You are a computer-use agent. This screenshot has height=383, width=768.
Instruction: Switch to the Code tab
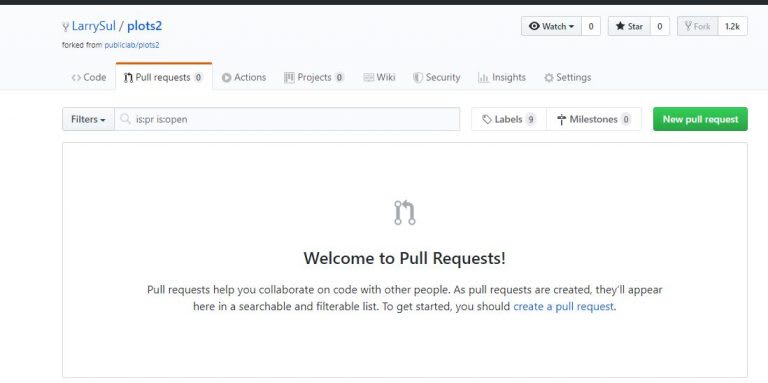click(x=89, y=77)
